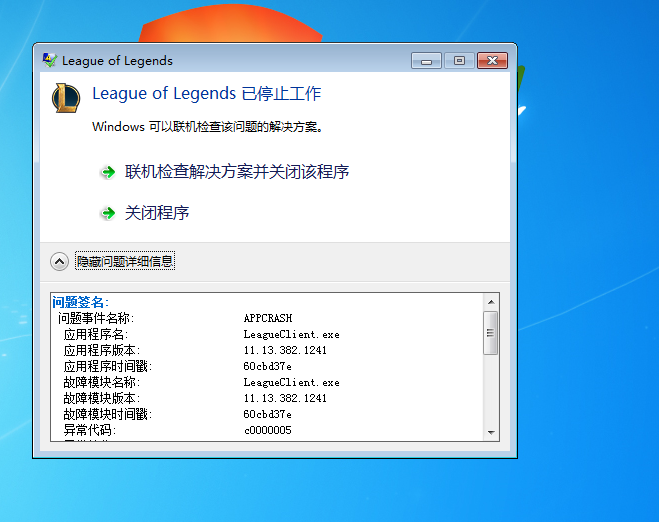Click the Windows 可以联机检查该问题的解决方案 message
The image size is (659, 522).
tap(208, 127)
